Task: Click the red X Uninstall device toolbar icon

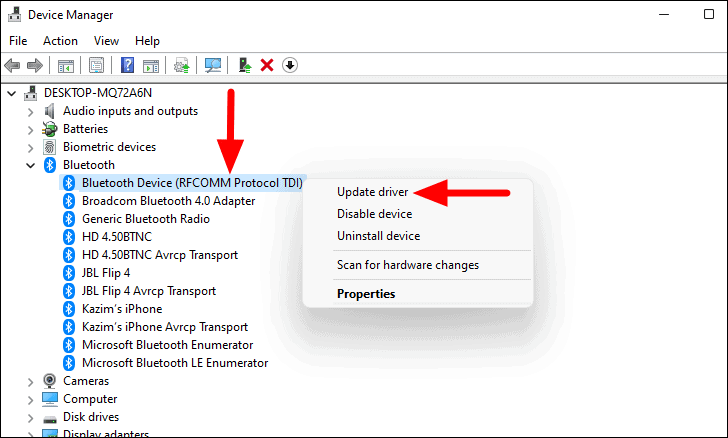Action: (x=267, y=65)
